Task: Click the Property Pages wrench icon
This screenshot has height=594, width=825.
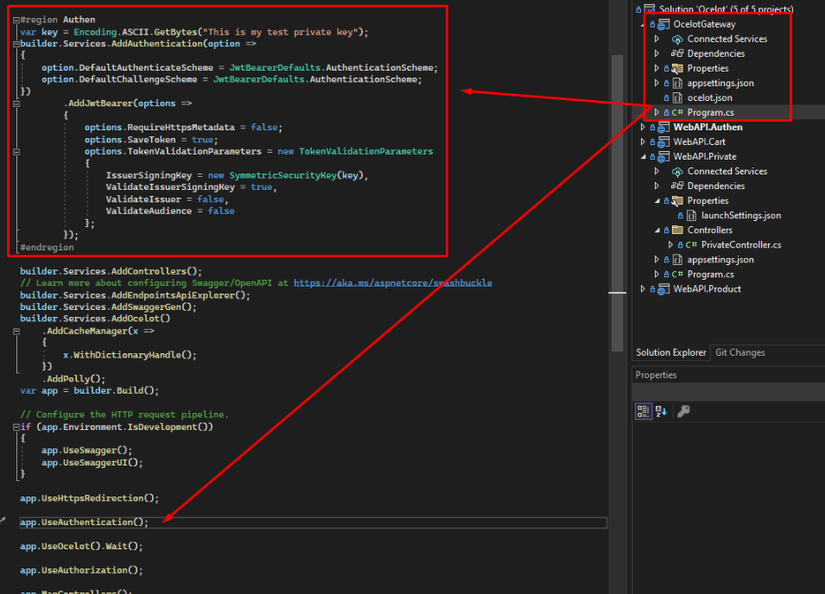Action: (x=684, y=411)
